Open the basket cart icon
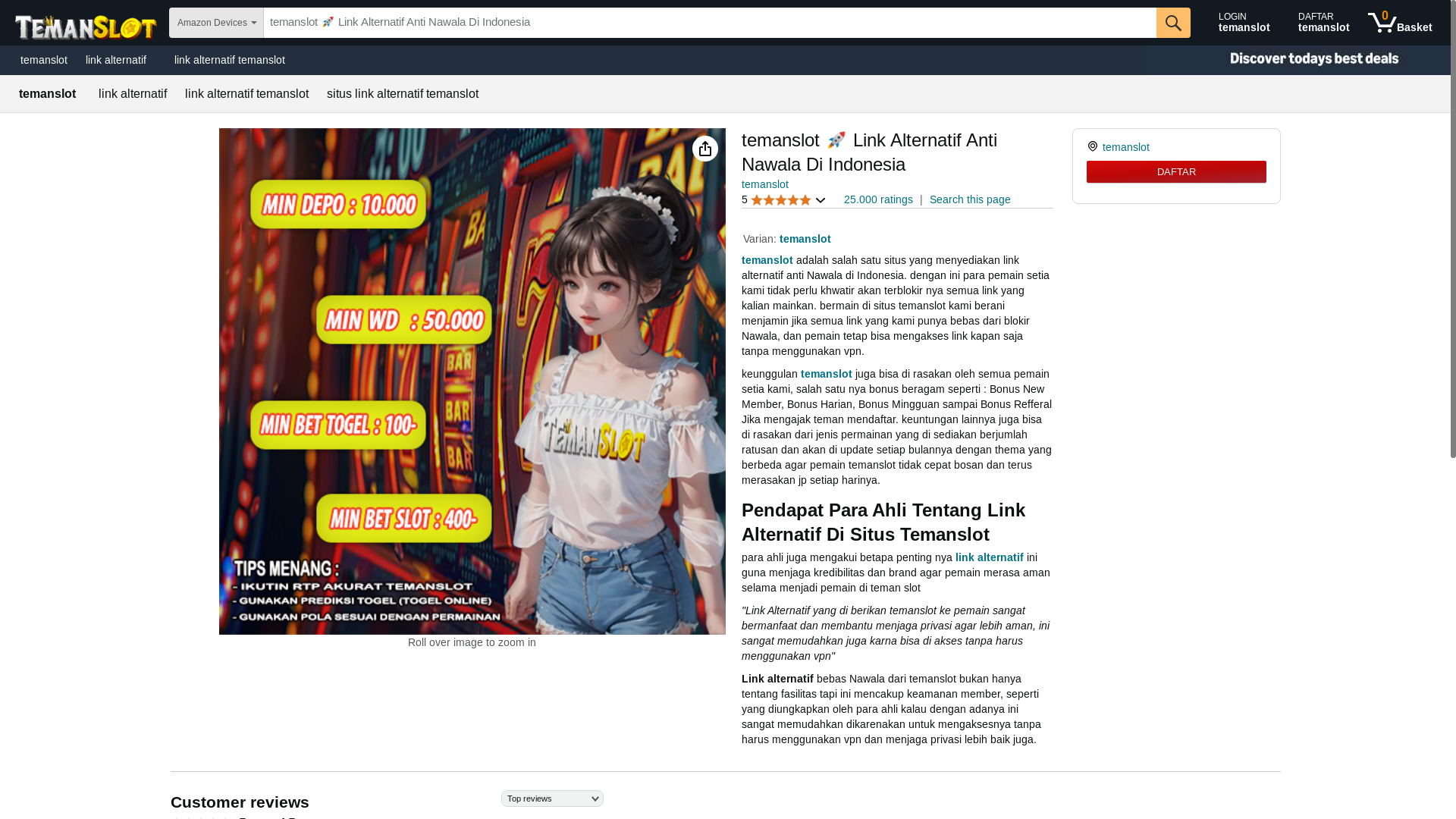Image resolution: width=1456 pixels, height=819 pixels. click(1400, 22)
